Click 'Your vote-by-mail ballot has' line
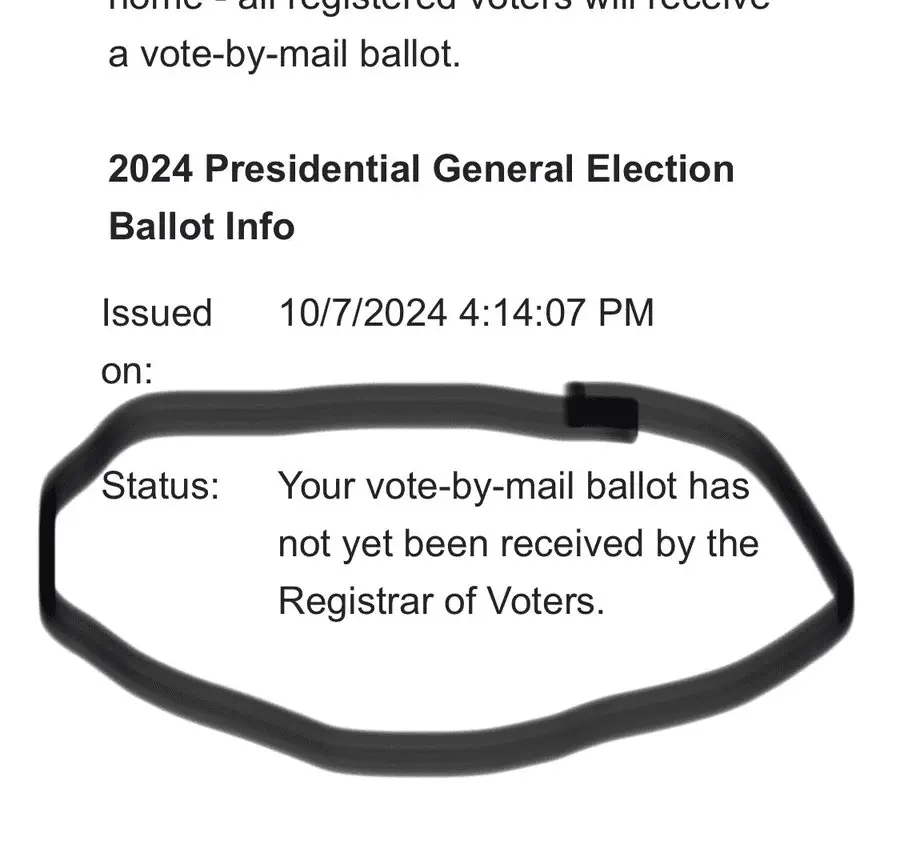This screenshot has width=900, height=846. tap(514, 487)
